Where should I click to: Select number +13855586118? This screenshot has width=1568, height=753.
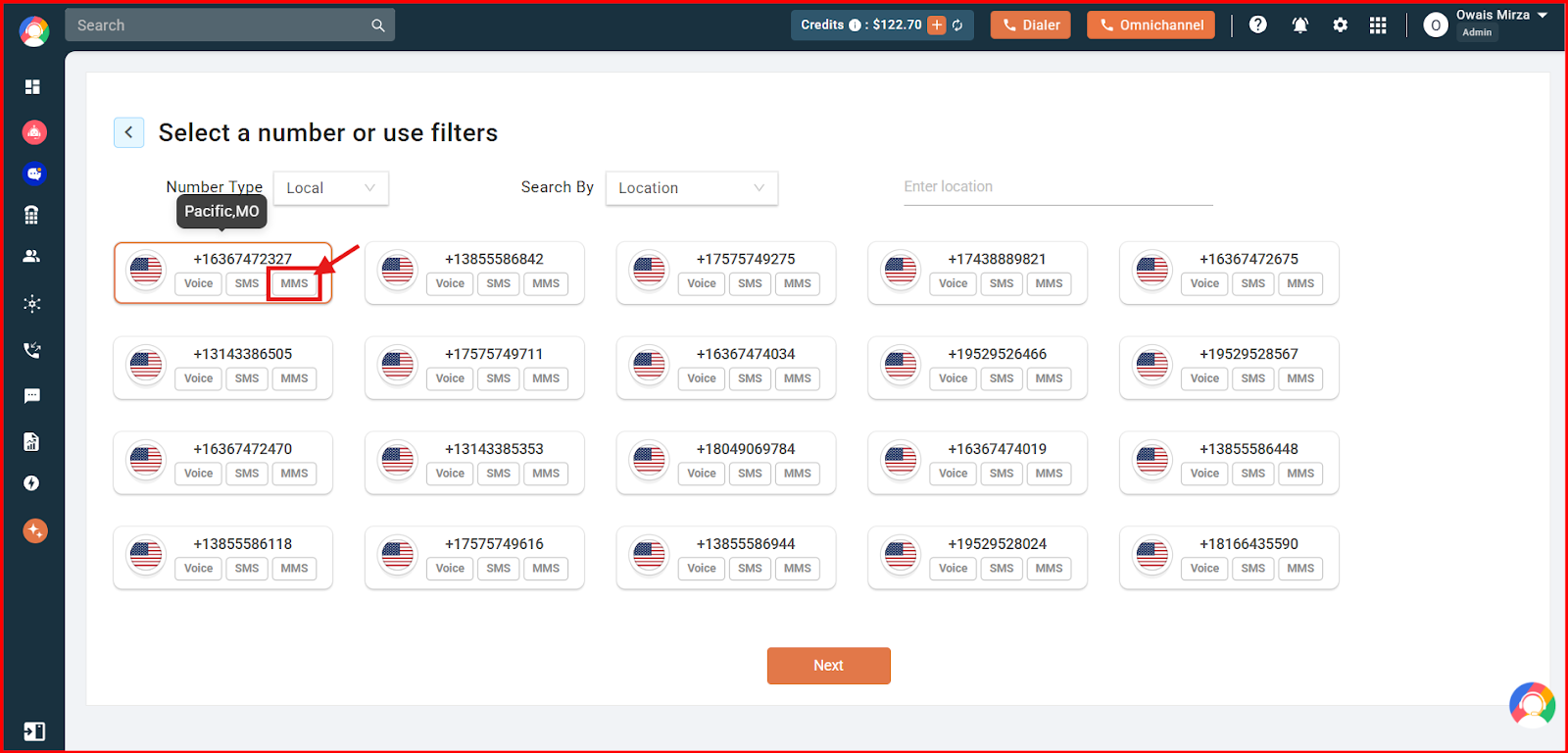[x=223, y=558]
